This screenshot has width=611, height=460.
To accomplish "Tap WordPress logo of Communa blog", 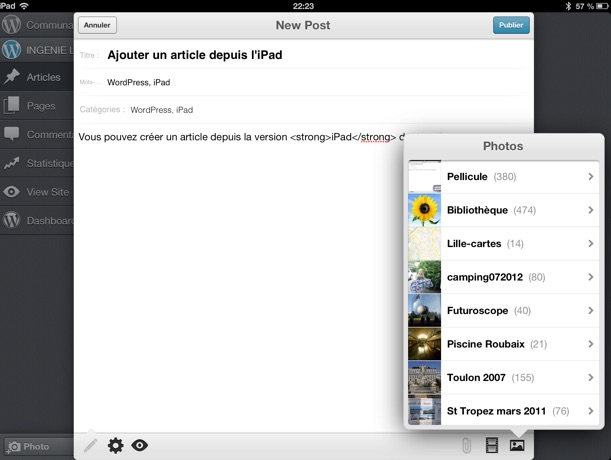I will pyautogui.click(x=11, y=25).
